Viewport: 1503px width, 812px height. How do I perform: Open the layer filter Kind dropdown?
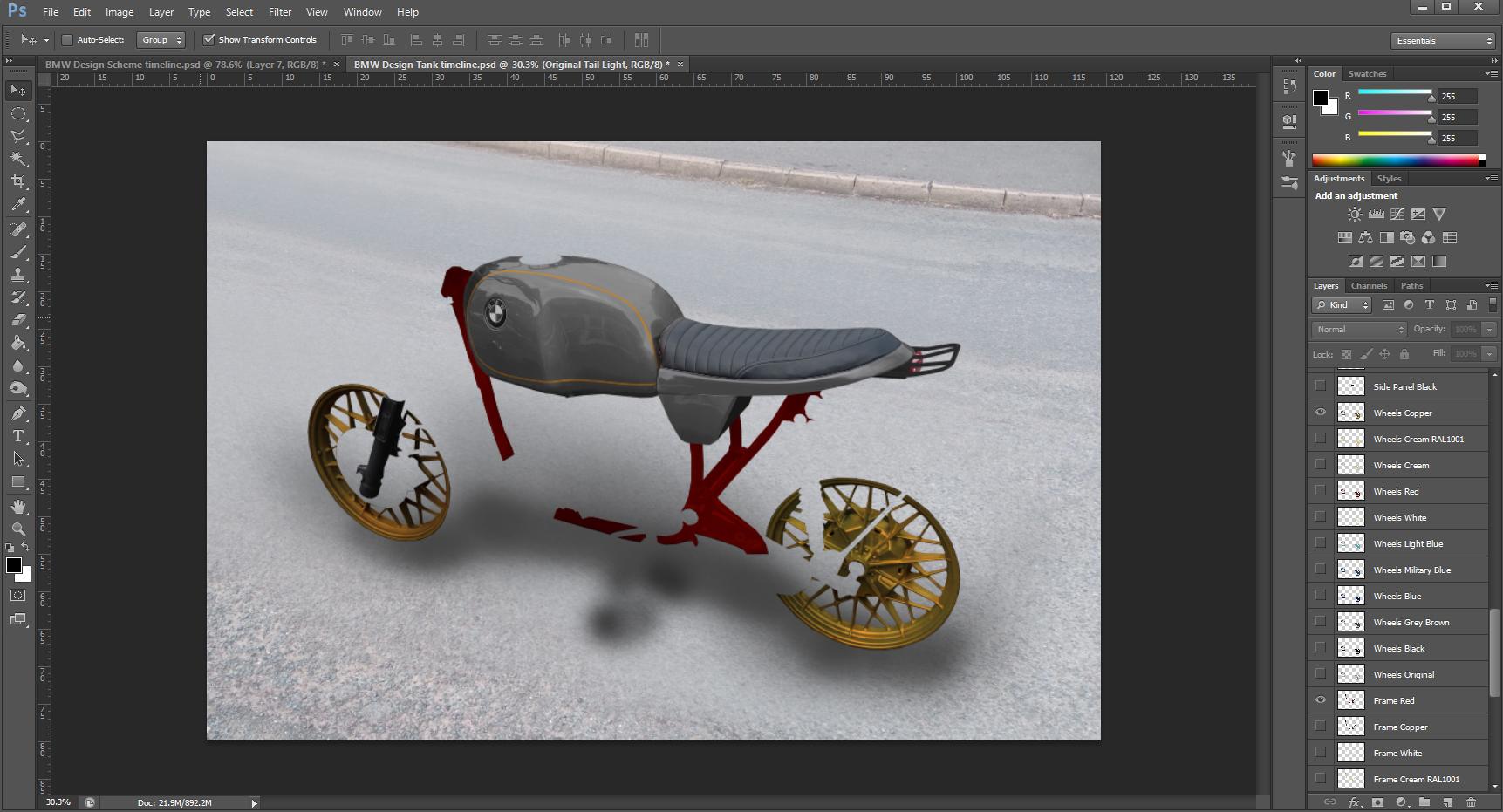[1342, 305]
